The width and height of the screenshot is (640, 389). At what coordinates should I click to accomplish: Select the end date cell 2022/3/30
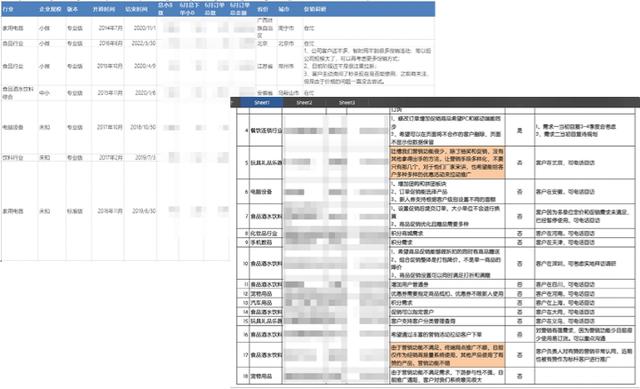click(143, 43)
